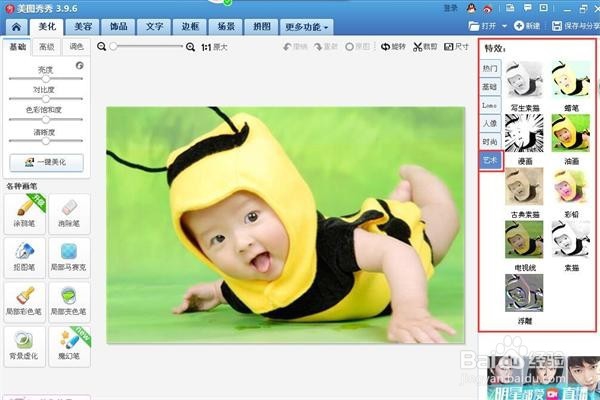Screen dimensions: 600x400
Task: Select the 涂鸦笔 graffiti brush tool
Action: point(24,214)
